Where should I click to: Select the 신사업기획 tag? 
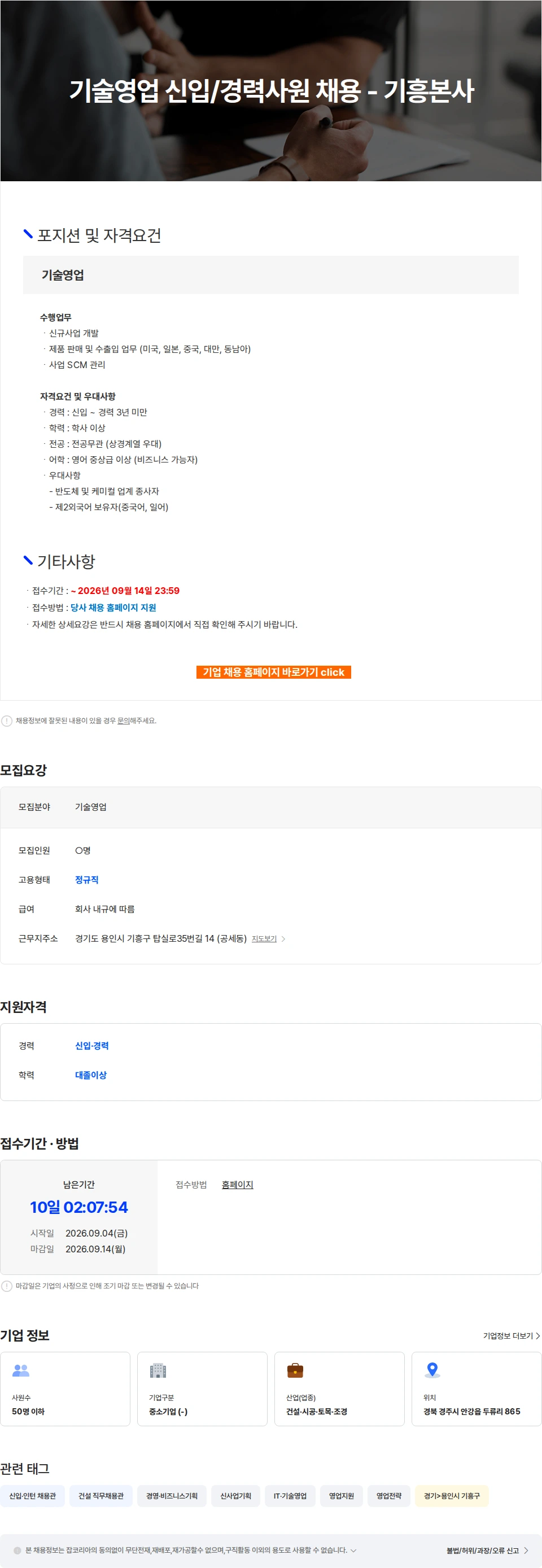[x=235, y=1496]
